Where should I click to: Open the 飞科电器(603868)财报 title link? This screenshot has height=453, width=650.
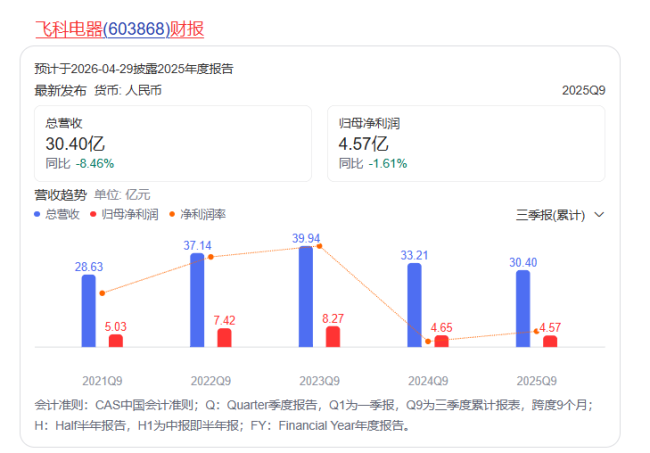[119, 29]
